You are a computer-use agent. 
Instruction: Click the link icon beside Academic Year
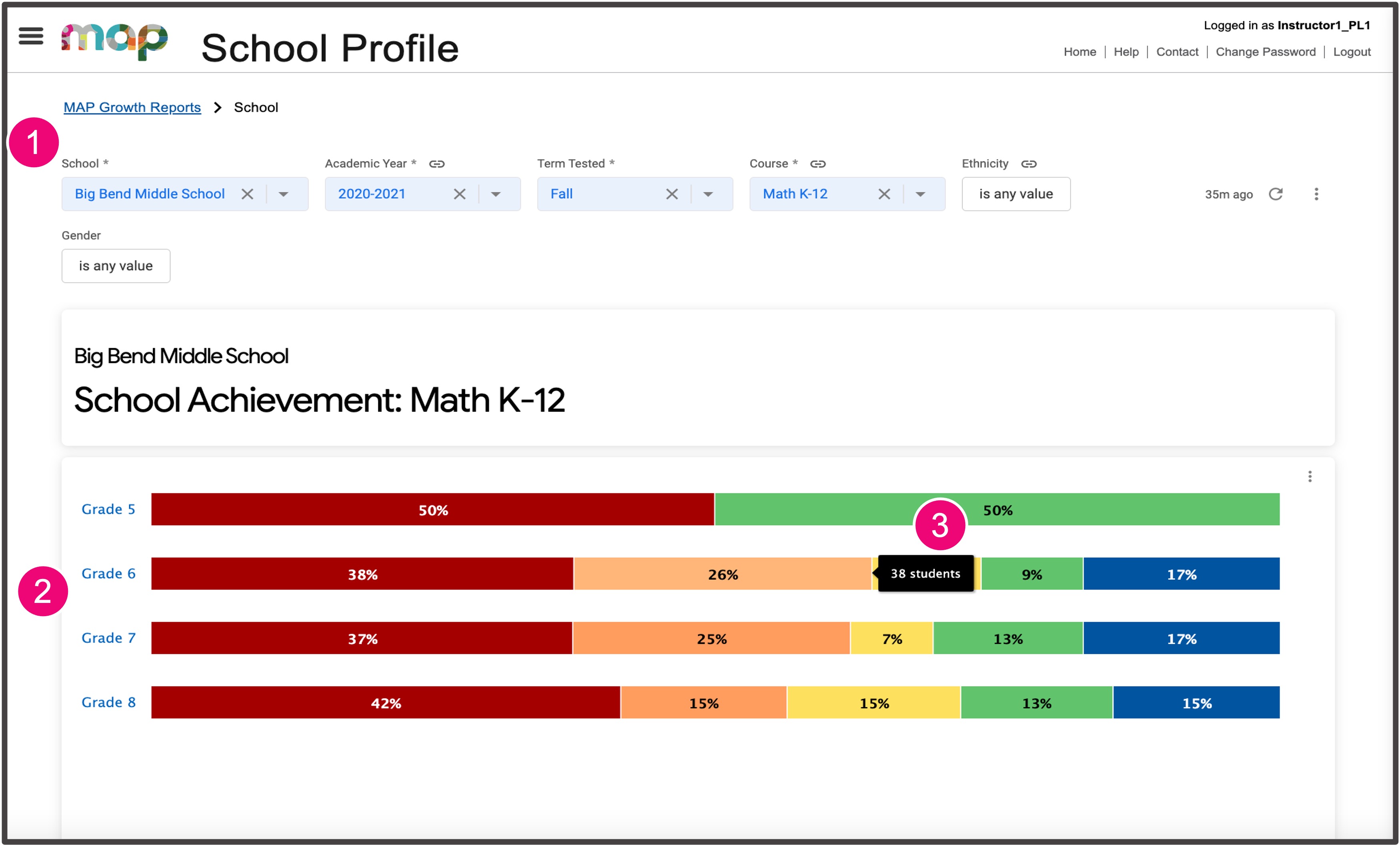(436, 164)
